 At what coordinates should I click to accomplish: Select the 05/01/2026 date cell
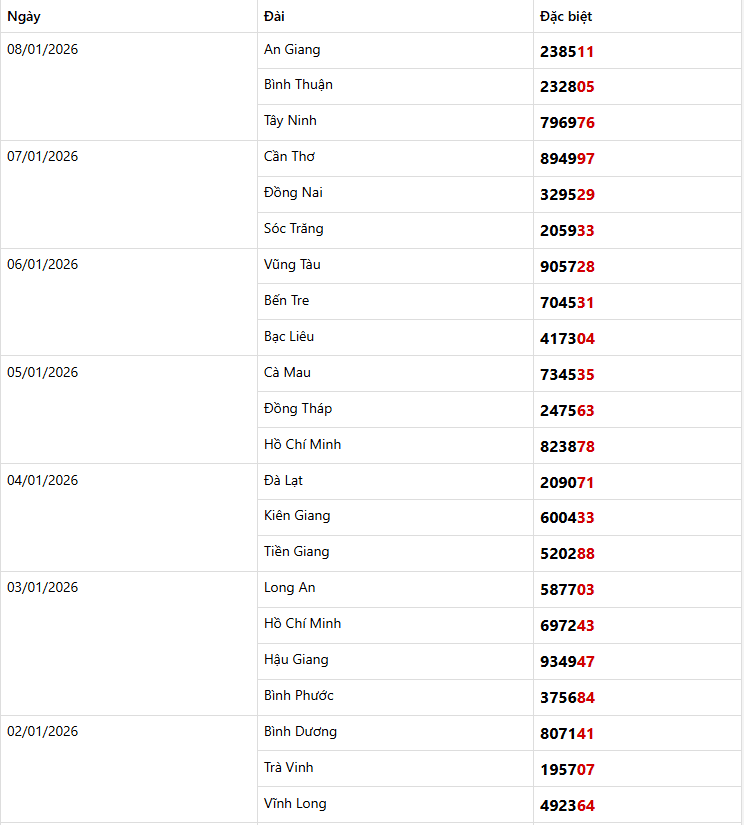[42, 373]
